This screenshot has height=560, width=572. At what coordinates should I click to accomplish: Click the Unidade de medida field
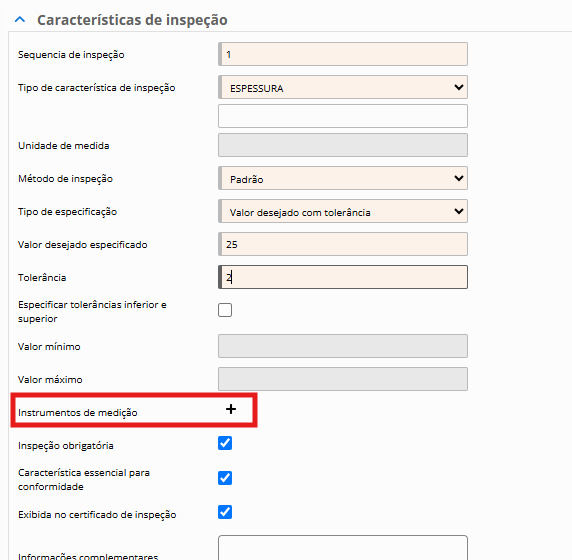coord(343,145)
